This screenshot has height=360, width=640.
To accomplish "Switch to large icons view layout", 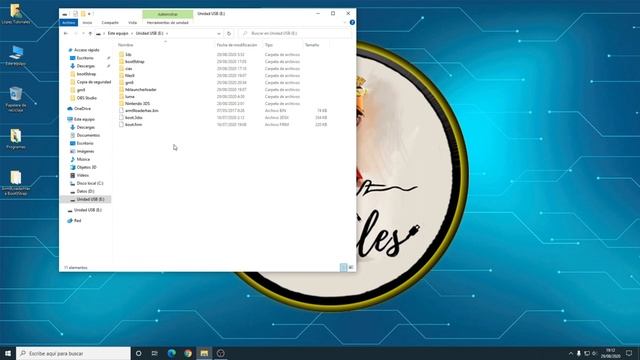I will 351,267.
